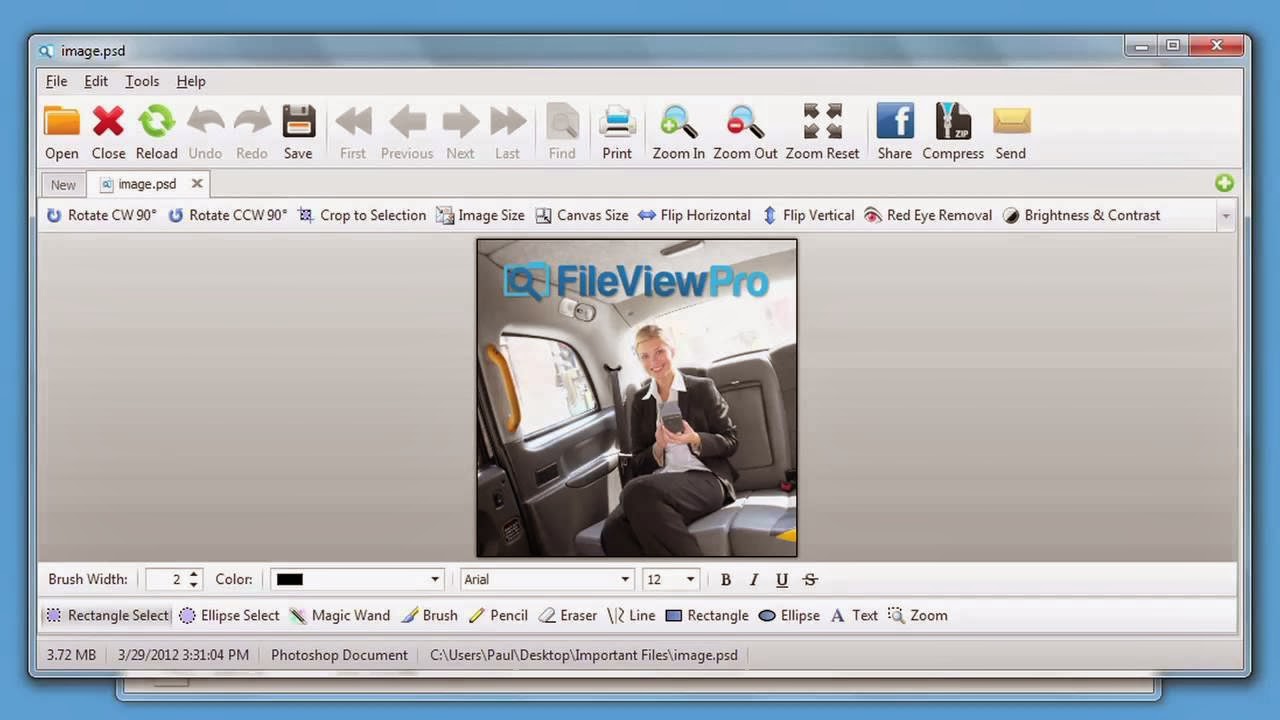Click Crop to Selection
This screenshot has width=1280, height=720.
click(x=362, y=215)
